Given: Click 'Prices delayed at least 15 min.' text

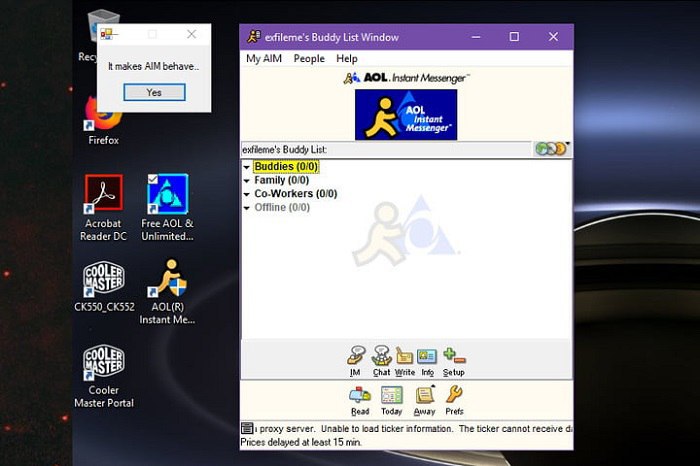Looking at the screenshot, I should [x=301, y=442].
